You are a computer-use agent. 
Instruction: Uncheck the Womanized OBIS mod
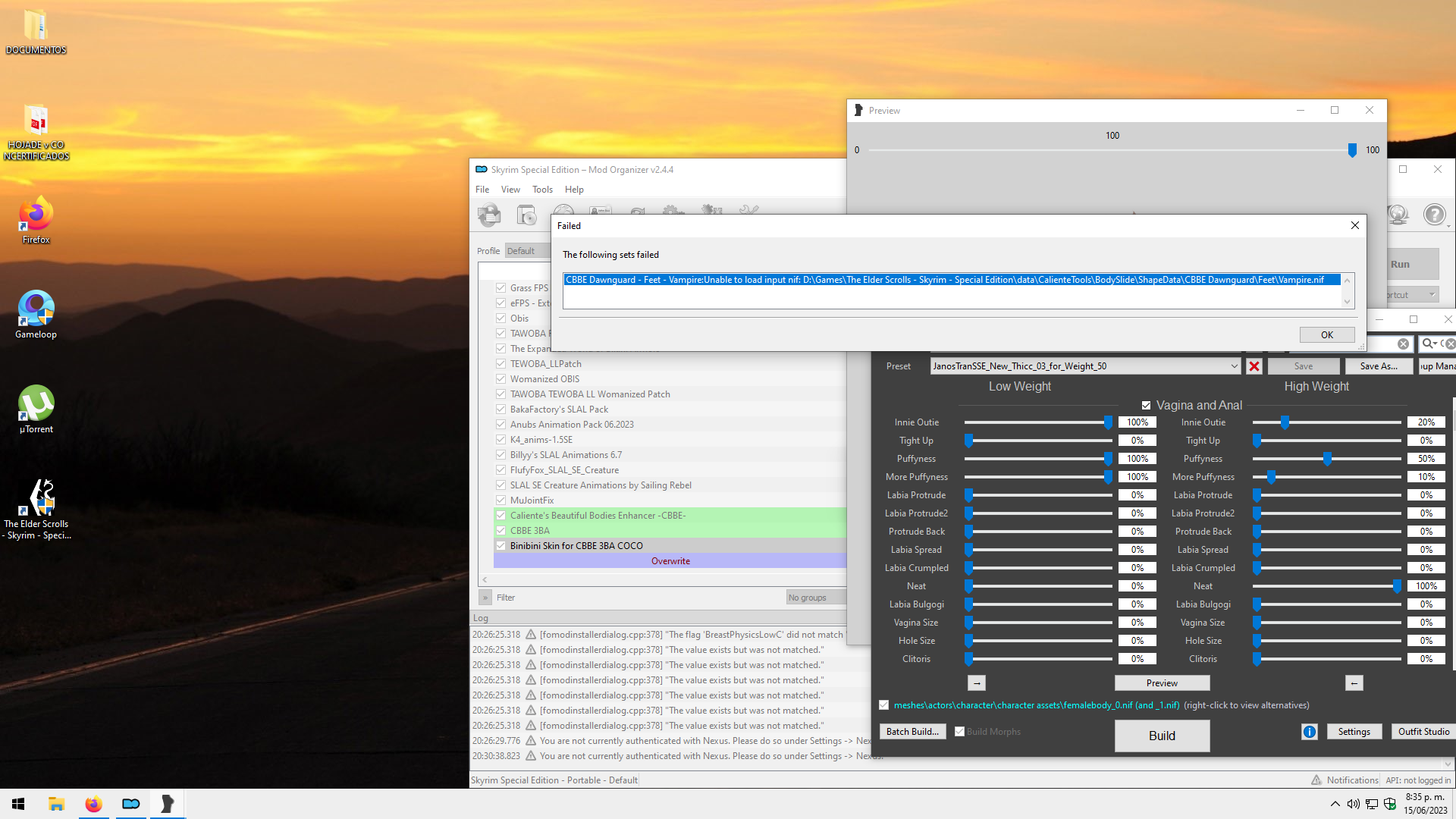pos(501,379)
